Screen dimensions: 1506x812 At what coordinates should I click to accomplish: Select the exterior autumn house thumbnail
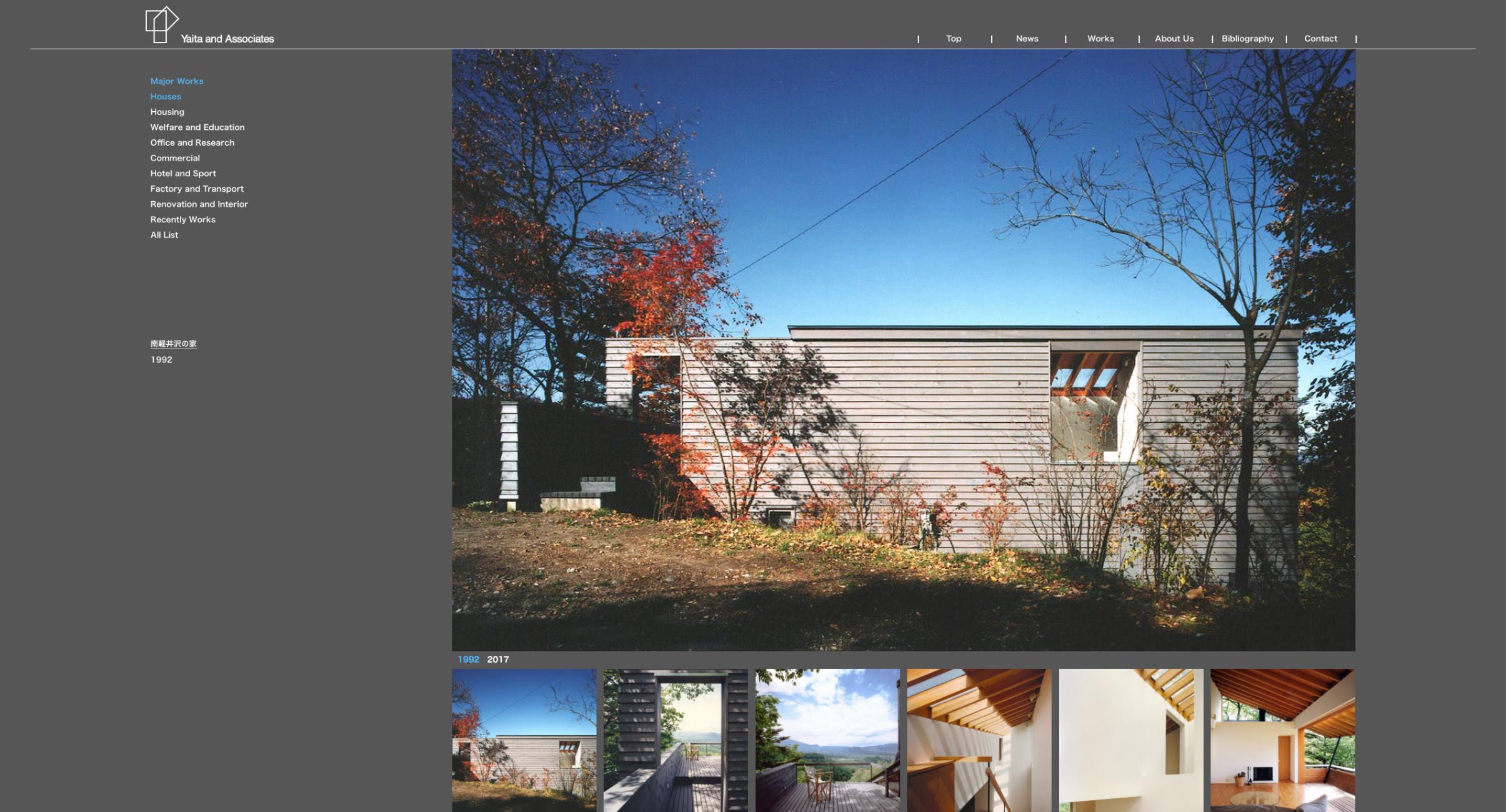(x=524, y=740)
